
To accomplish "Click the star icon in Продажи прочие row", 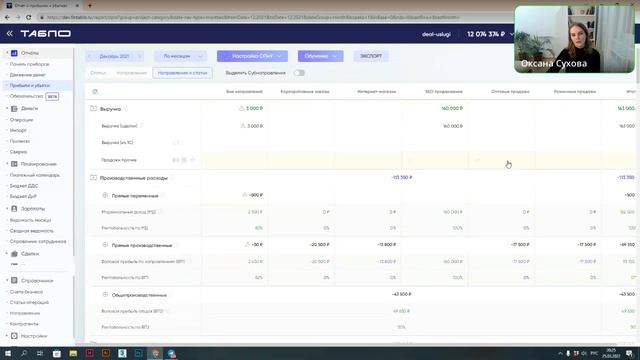I will coord(193,160).
